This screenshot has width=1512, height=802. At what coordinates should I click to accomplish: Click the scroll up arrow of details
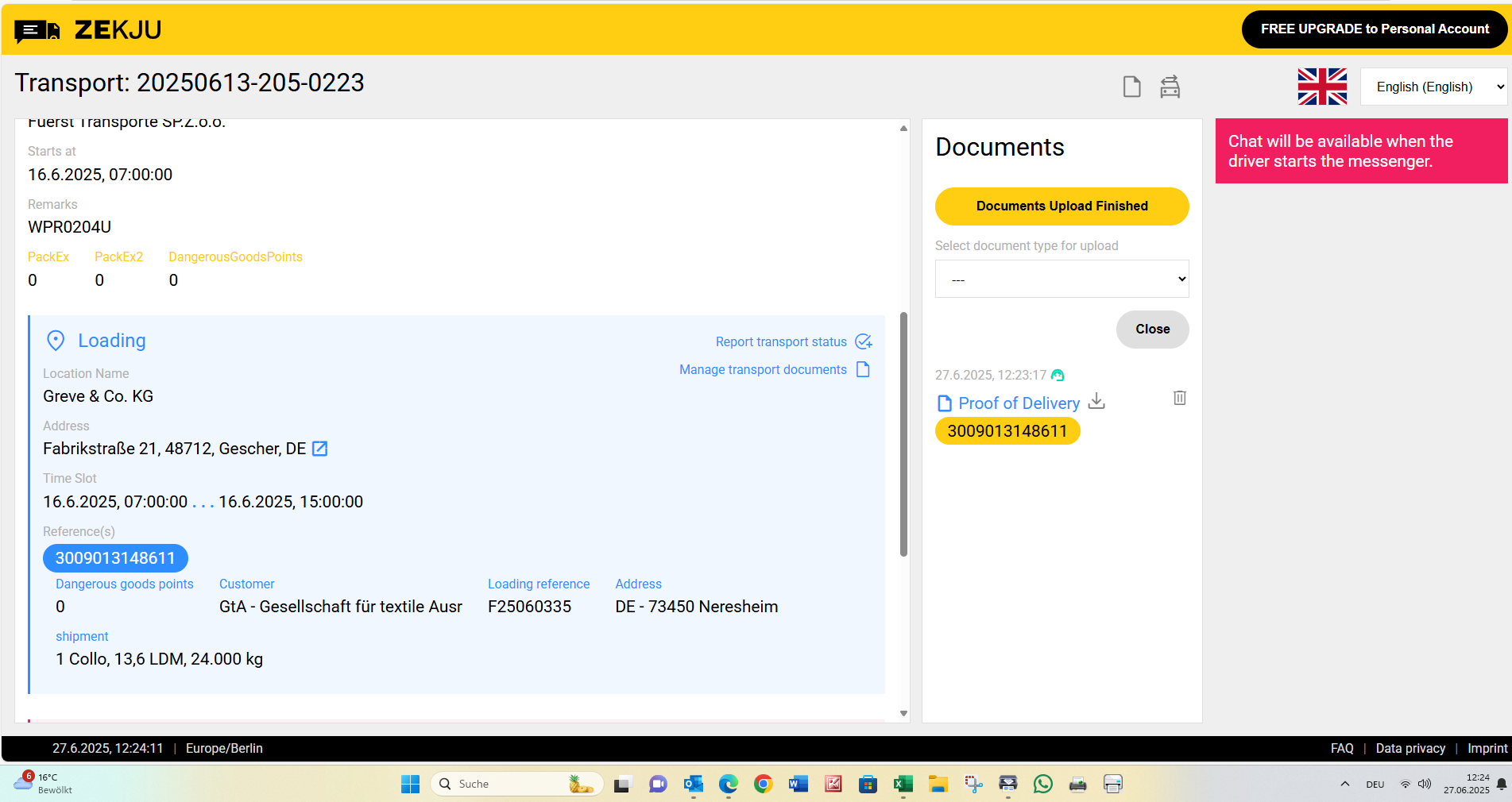(903, 128)
